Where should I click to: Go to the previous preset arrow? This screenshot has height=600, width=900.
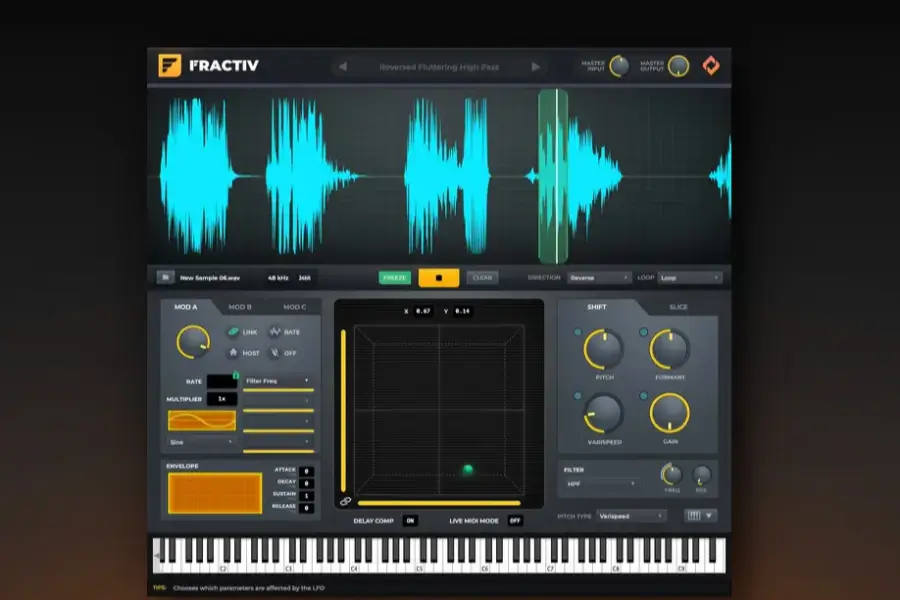[x=343, y=67]
